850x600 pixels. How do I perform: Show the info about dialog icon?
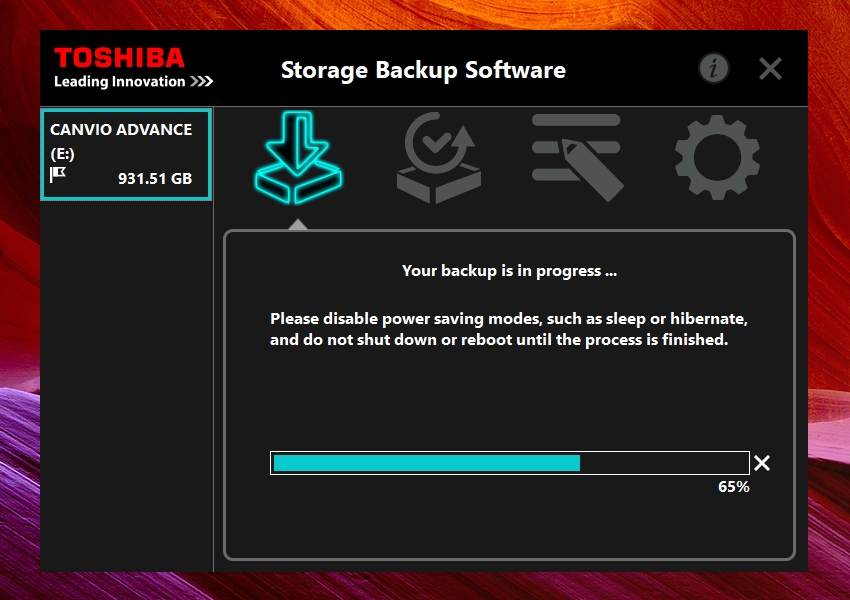point(713,68)
